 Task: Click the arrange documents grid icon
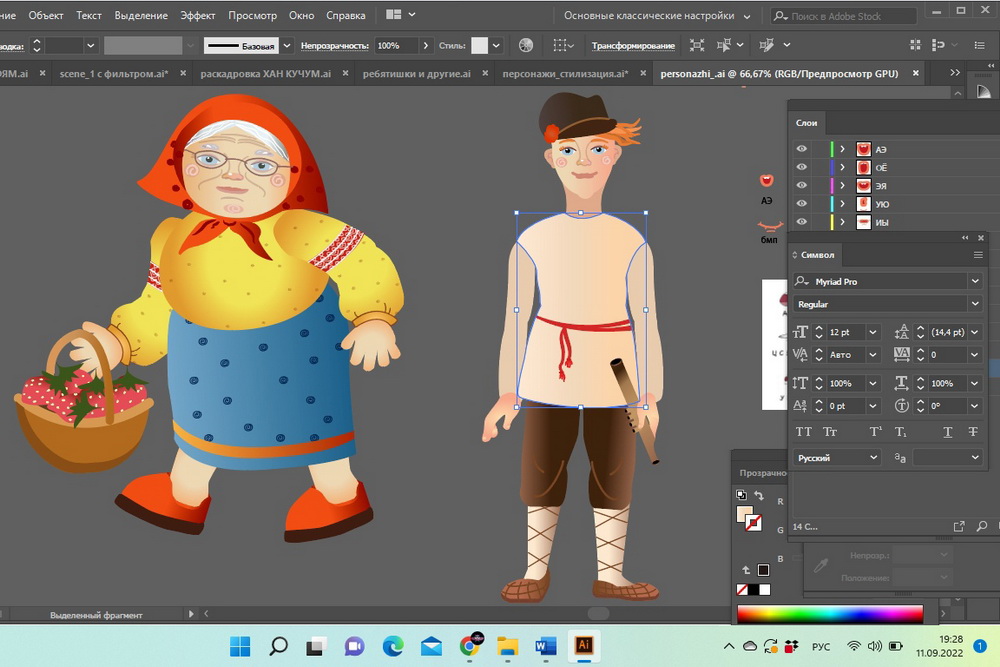pos(394,15)
